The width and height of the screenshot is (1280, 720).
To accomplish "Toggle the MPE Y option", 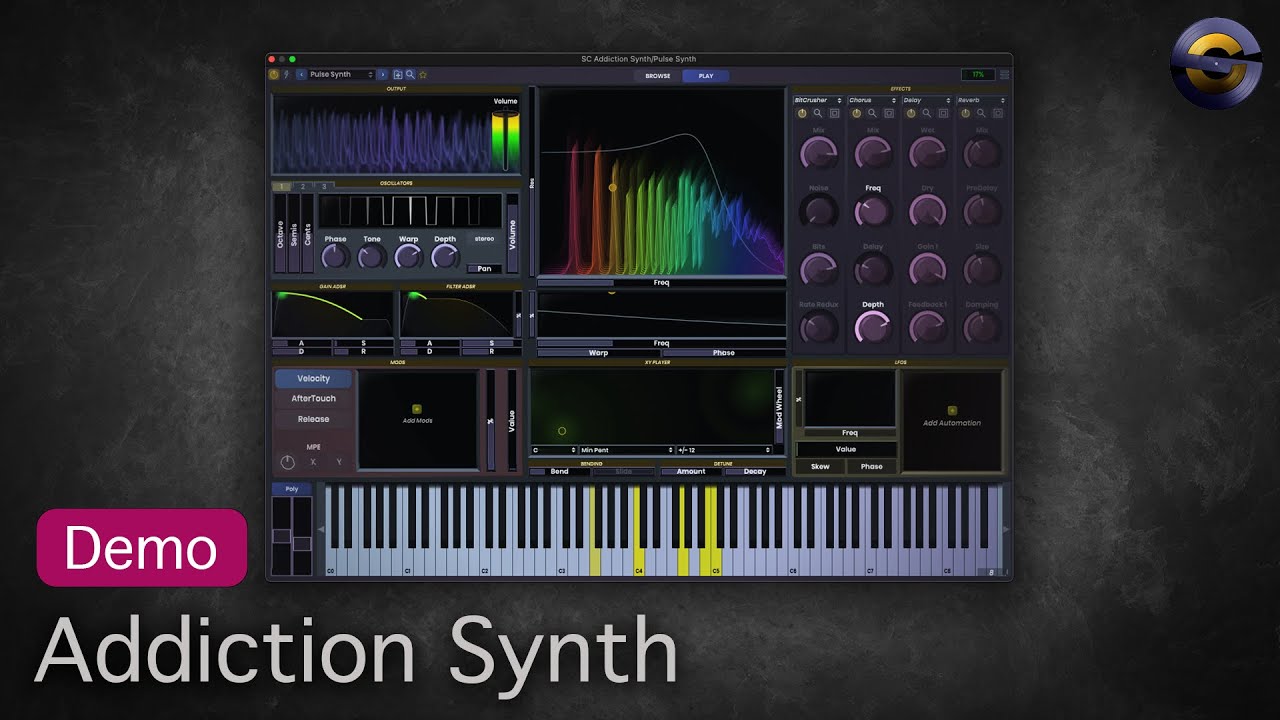I will coord(339,462).
